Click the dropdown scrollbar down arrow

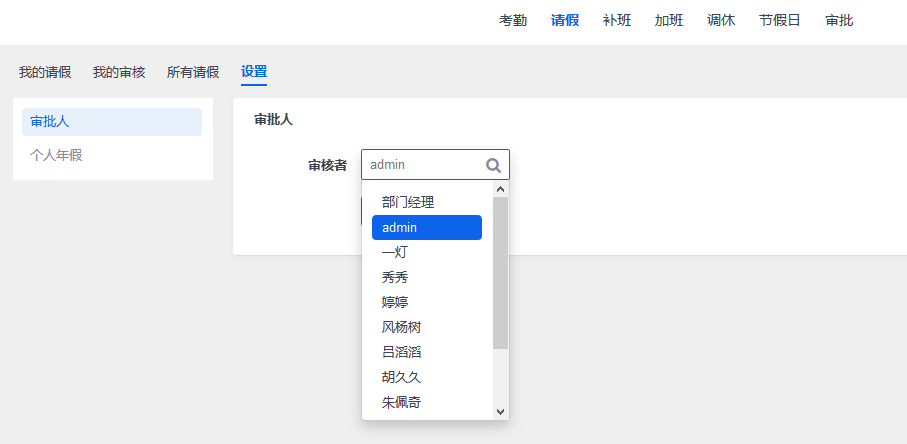(500, 412)
